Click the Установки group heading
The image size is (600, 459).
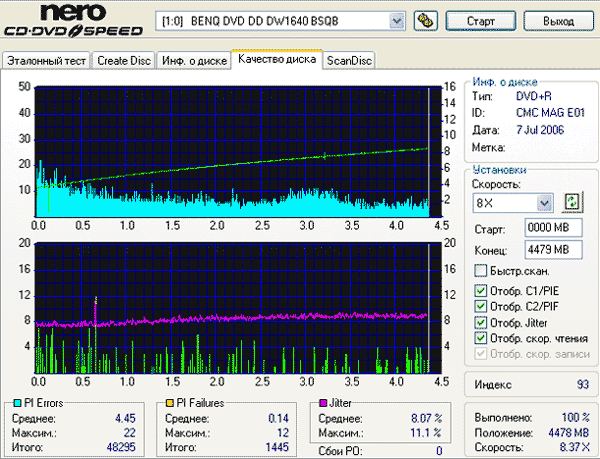[499, 170]
